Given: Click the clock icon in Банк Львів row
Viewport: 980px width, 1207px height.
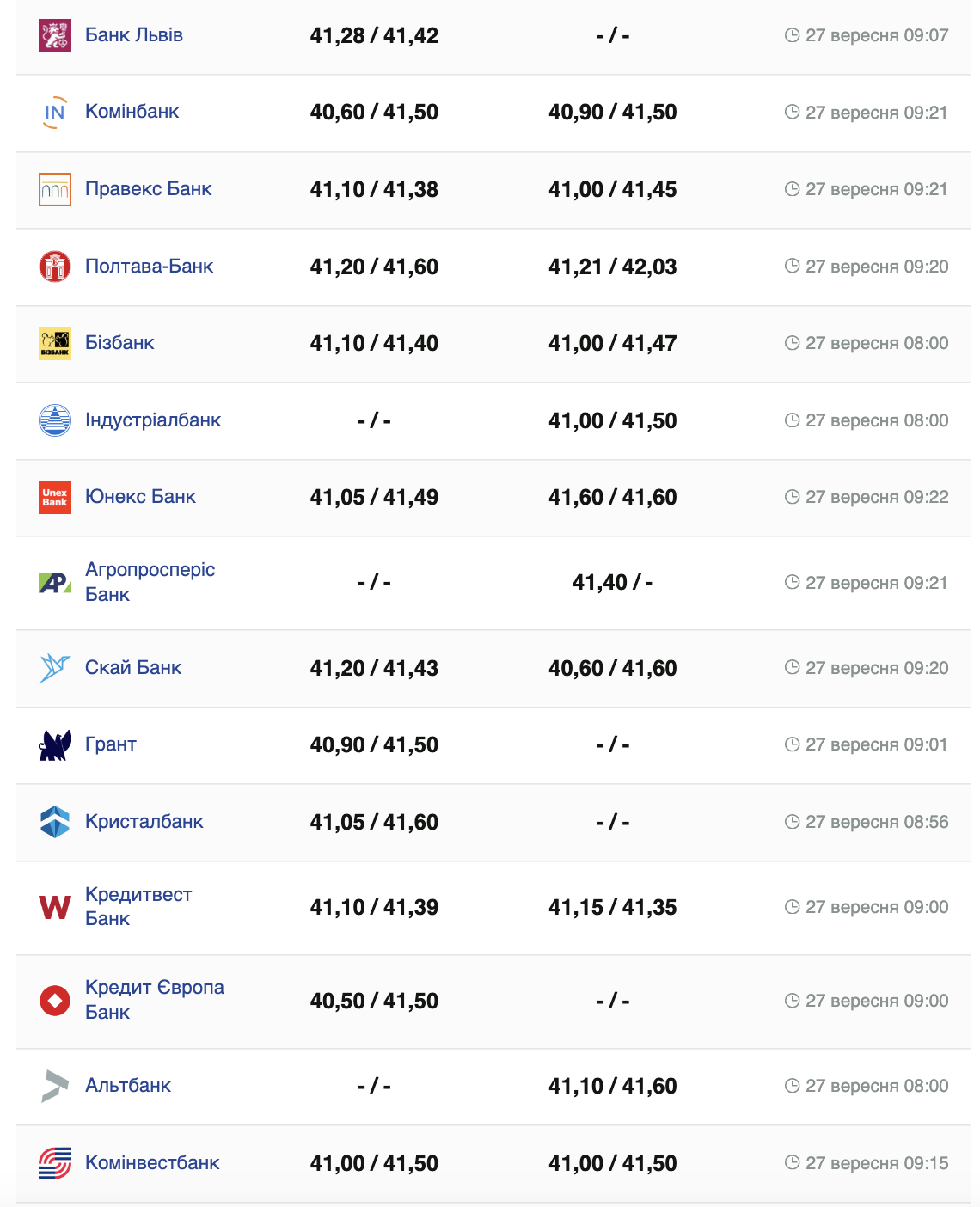Looking at the screenshot, I should point(793,35).
